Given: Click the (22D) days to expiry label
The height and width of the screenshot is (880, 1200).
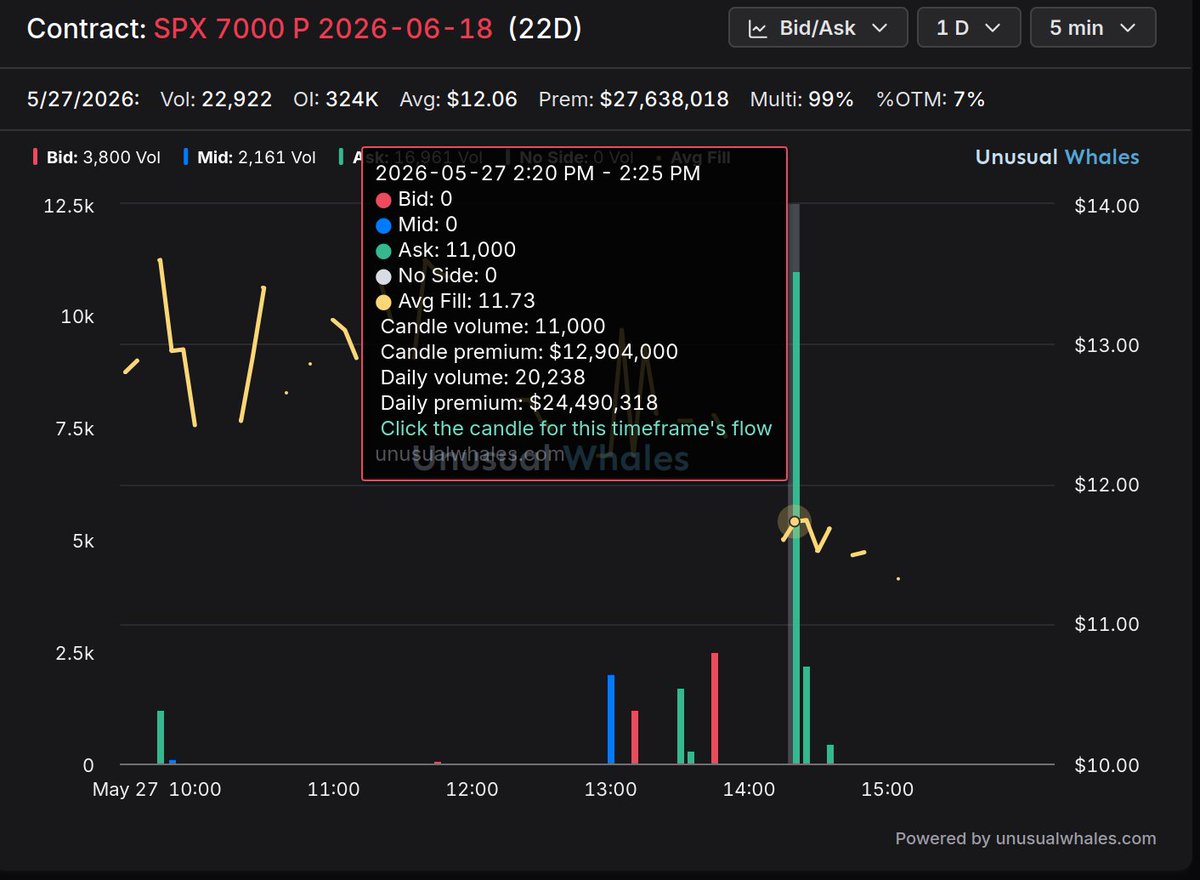Looking at the screenshot, I should pos(545,28).
